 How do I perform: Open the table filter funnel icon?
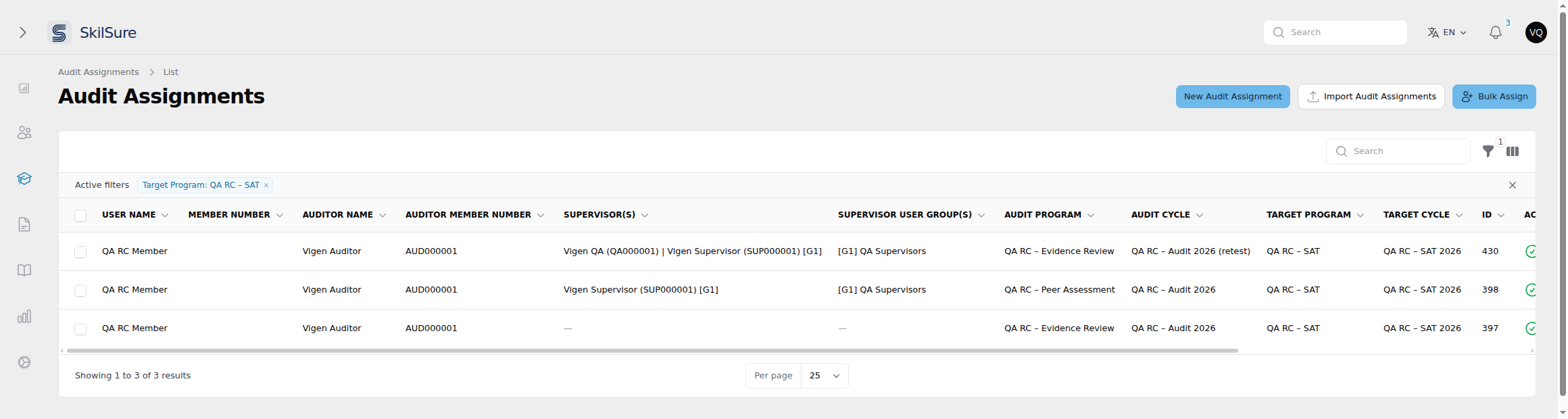point(1488,151)
